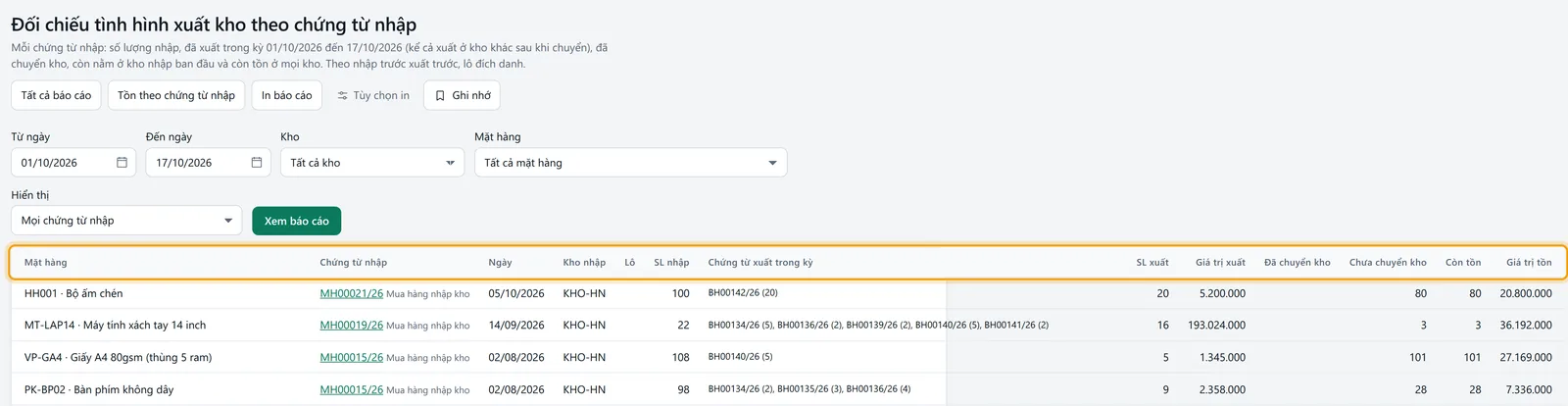
Task: Click the Đã chuyển kho column header
Action: 1298,263
